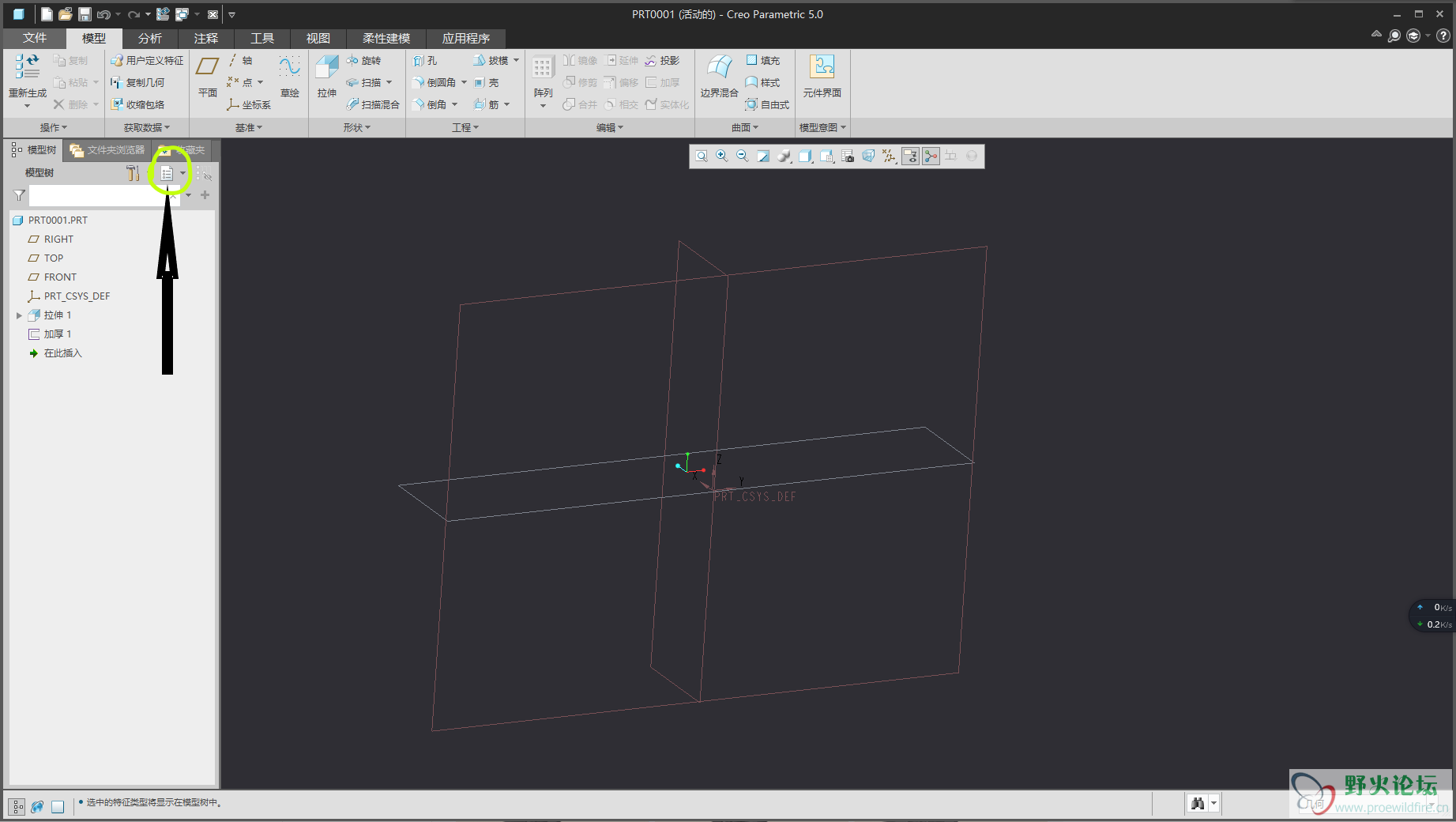The width and height of the screenshot is (1456, 822).
Task: Select the Boundary Blend (边界混合) tool
Action: click(x=719, y=77)
